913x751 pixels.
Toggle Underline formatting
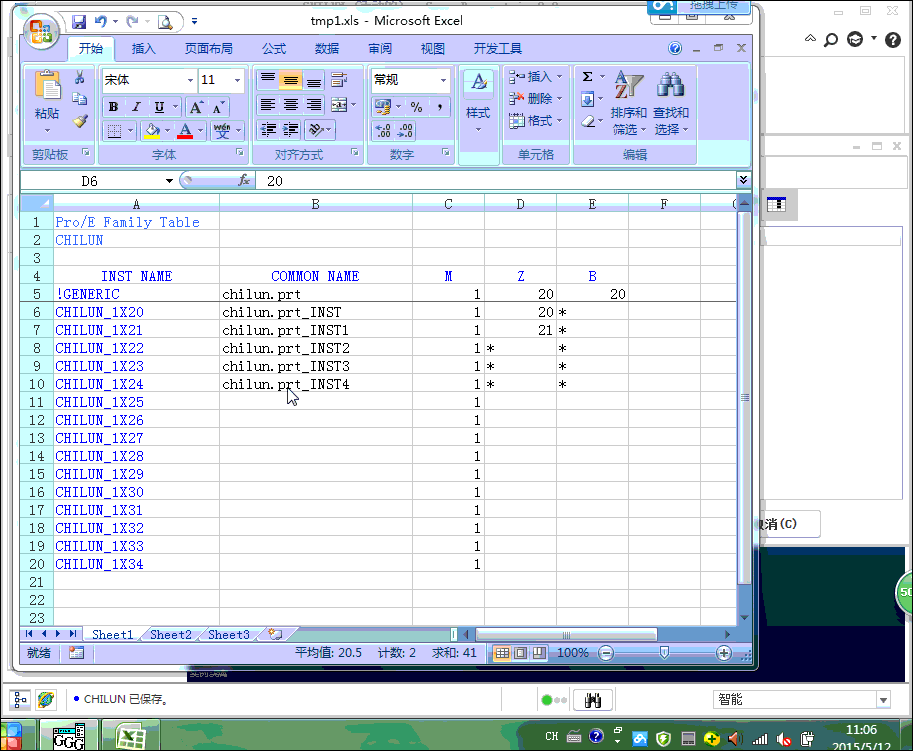tap(159, 107)
